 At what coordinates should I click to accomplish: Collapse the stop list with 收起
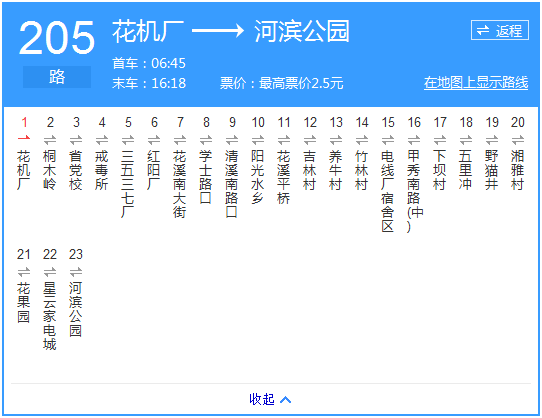point(262,399)
